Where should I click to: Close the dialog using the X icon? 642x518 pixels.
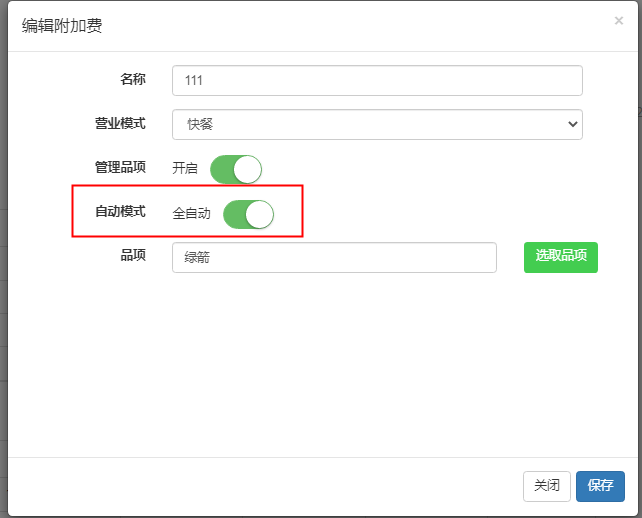pos(618,21)
